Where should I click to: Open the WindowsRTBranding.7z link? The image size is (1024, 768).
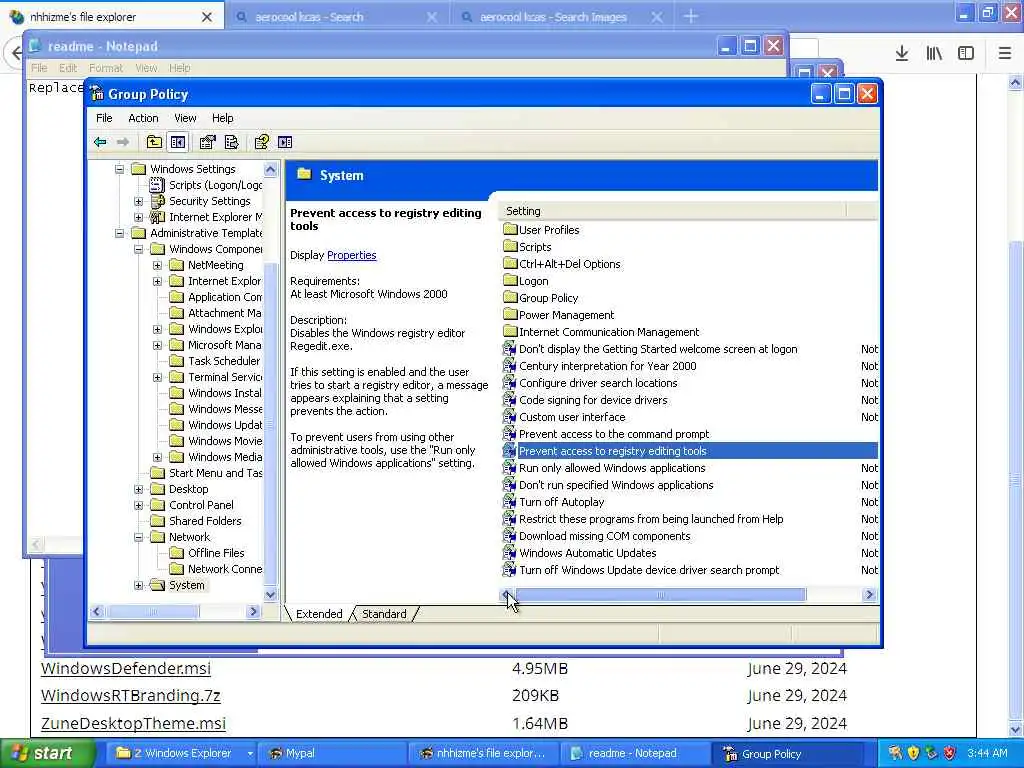coord(131,696)
